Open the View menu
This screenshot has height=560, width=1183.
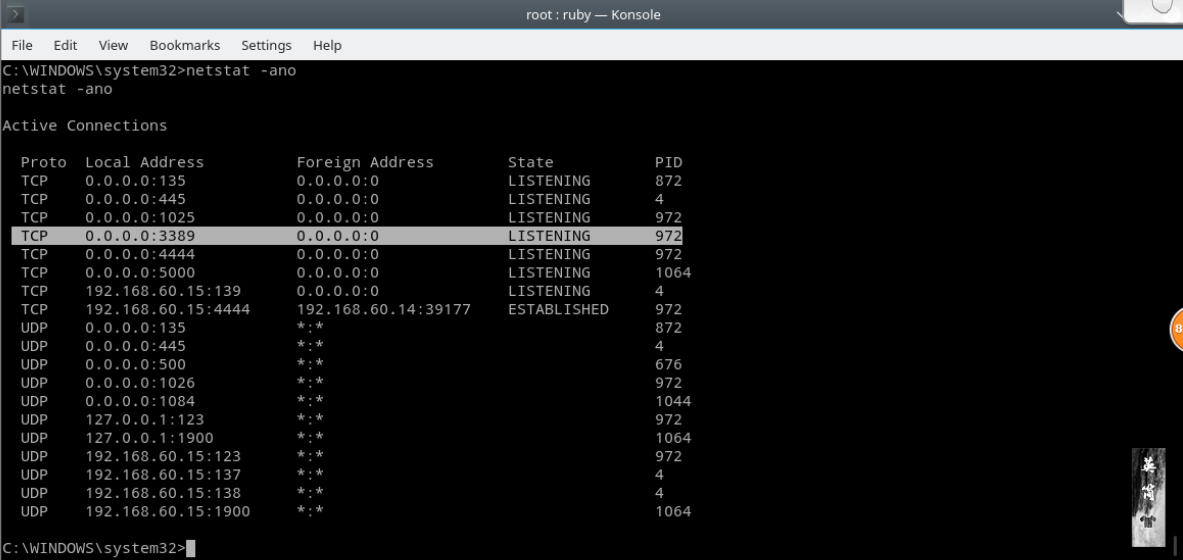point(113,45)
